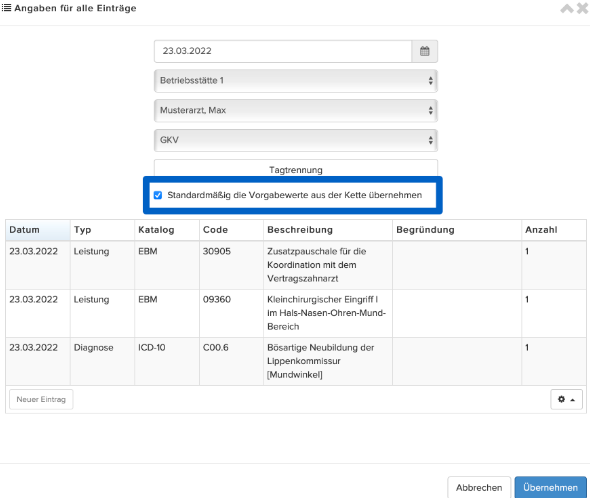This screenshot has width=590, height=498.
Task: Click the Diagnose type cell
Action: click(102, 361)
